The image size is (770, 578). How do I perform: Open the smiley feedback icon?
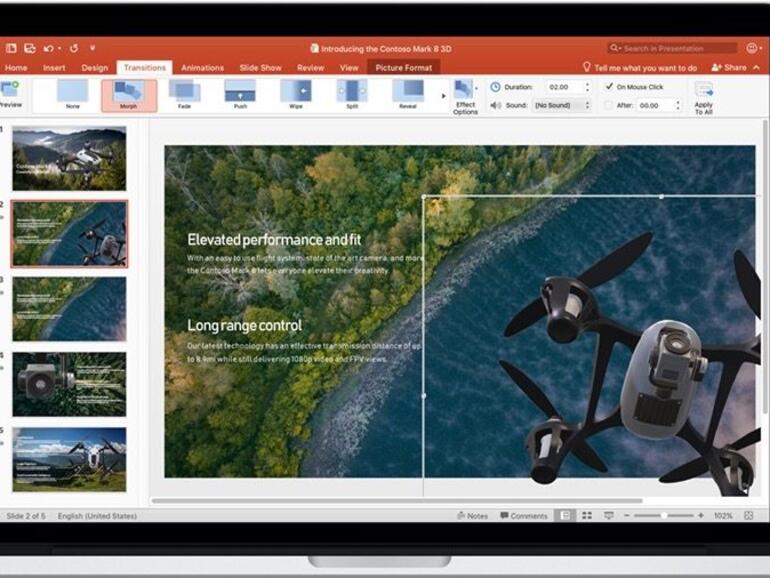click(752, 48)
